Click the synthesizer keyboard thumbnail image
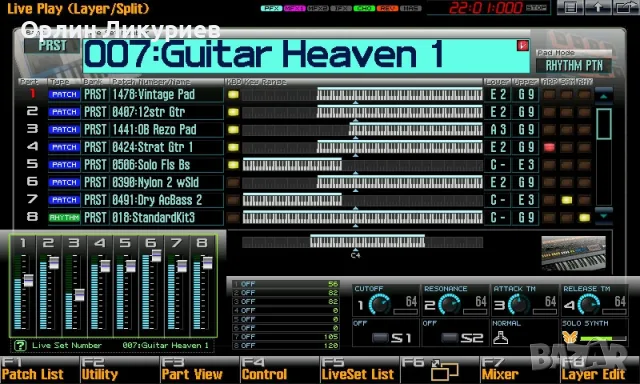The width and height of the screenshot is (640, 384). pyautogui.click(x=573, y=253)
